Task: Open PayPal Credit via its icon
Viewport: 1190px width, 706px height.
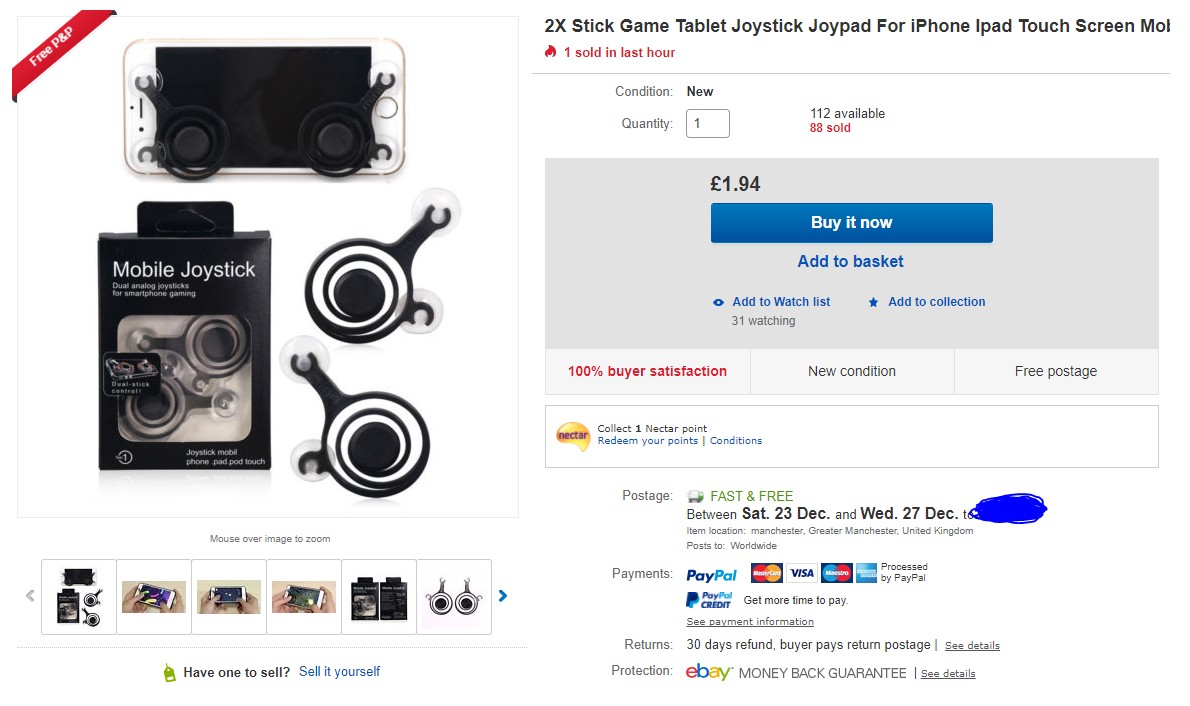Action: 710,599
